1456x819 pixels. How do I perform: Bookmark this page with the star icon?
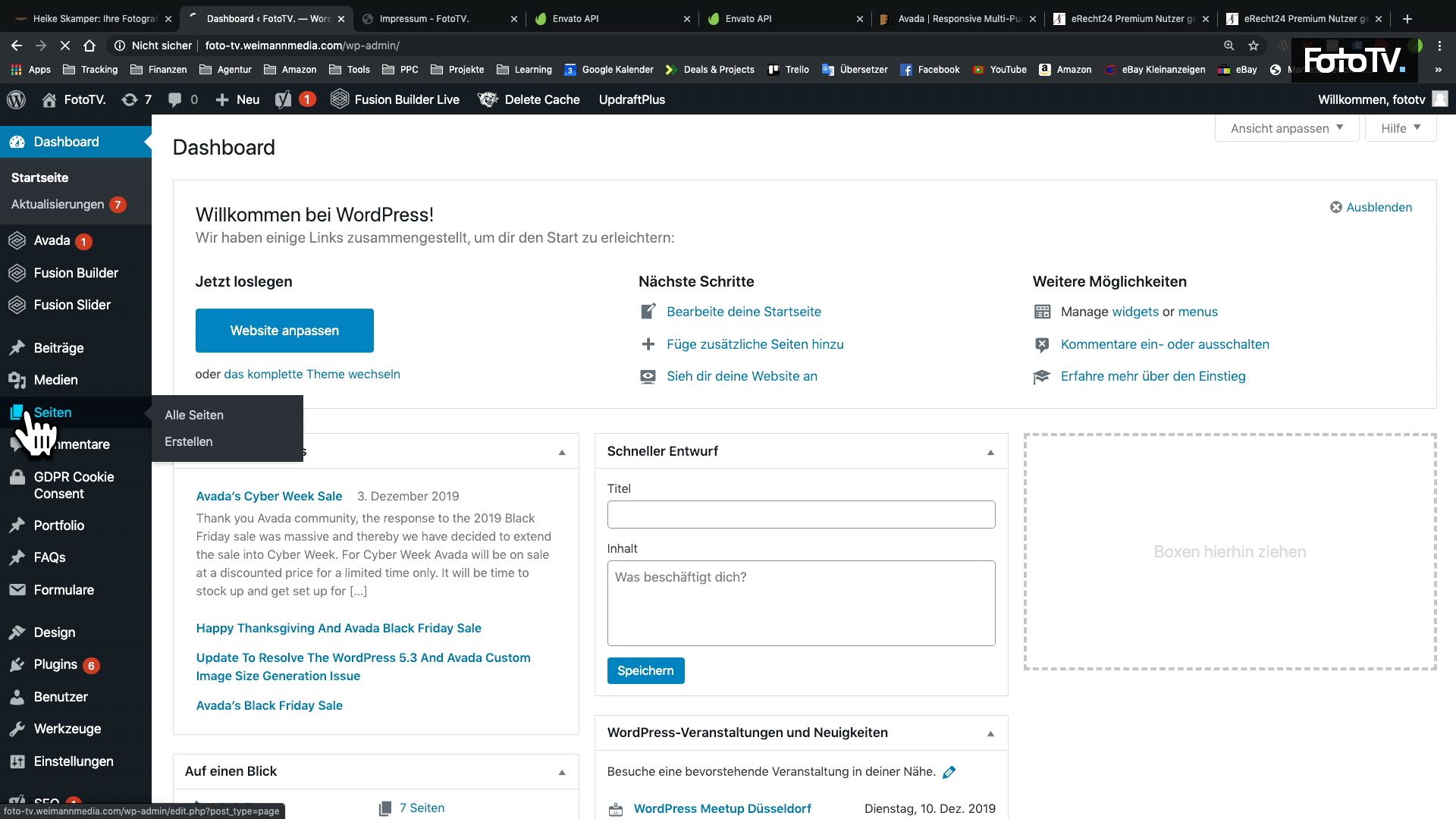coord(1254,45)
